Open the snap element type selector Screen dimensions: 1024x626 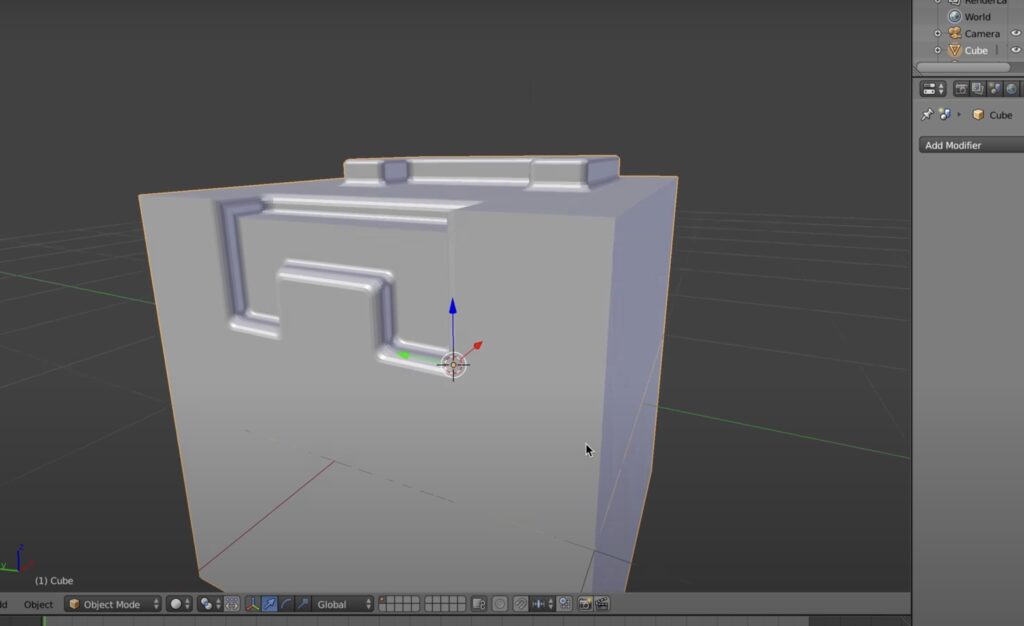pos(542,604)
